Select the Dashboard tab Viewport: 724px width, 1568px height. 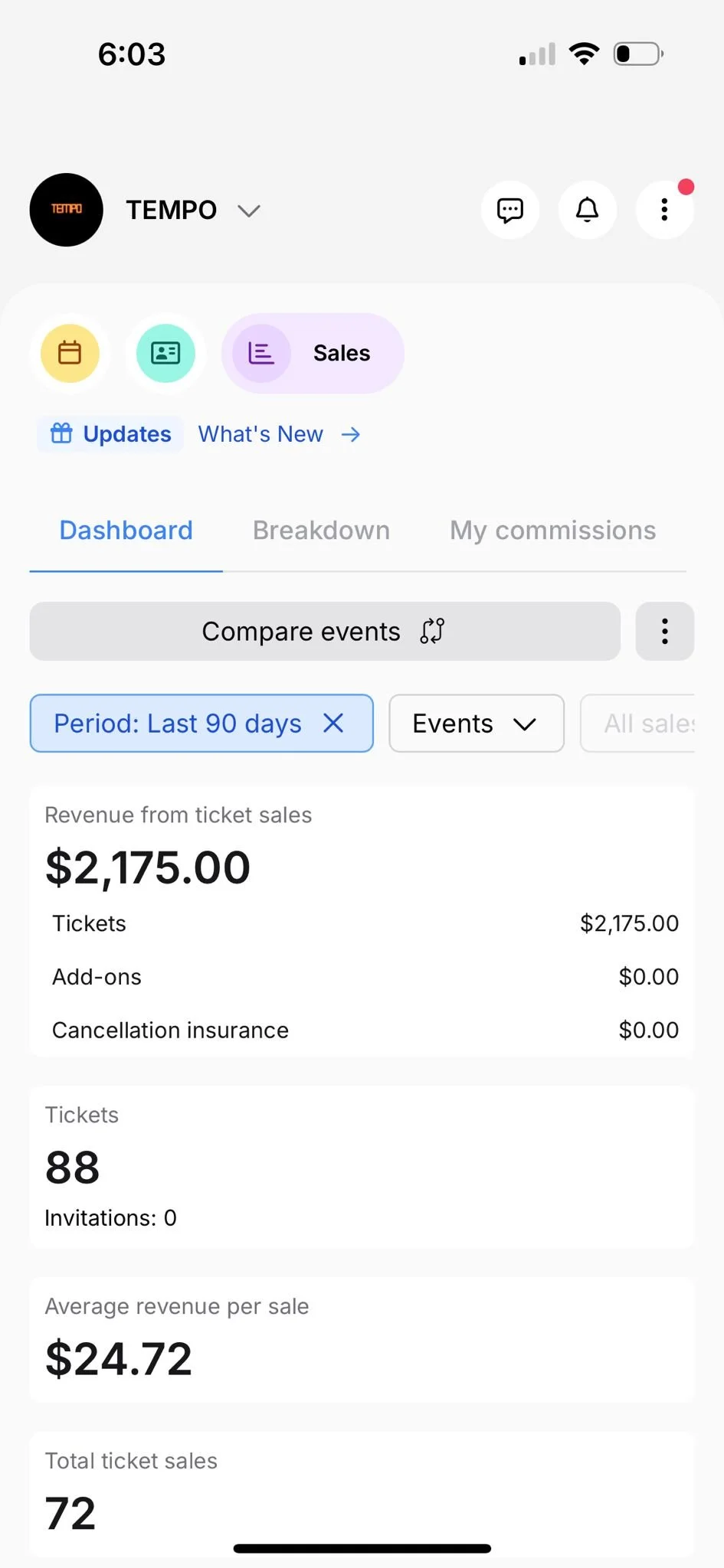[126, 531]
